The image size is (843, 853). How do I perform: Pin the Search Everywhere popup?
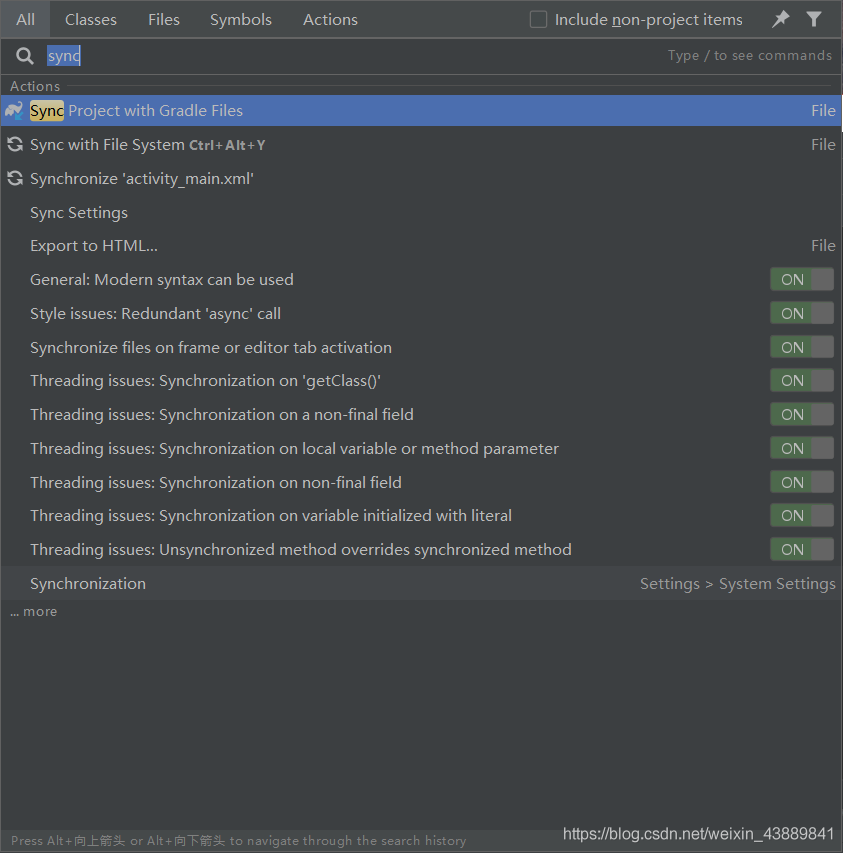[x=780, y=19]
